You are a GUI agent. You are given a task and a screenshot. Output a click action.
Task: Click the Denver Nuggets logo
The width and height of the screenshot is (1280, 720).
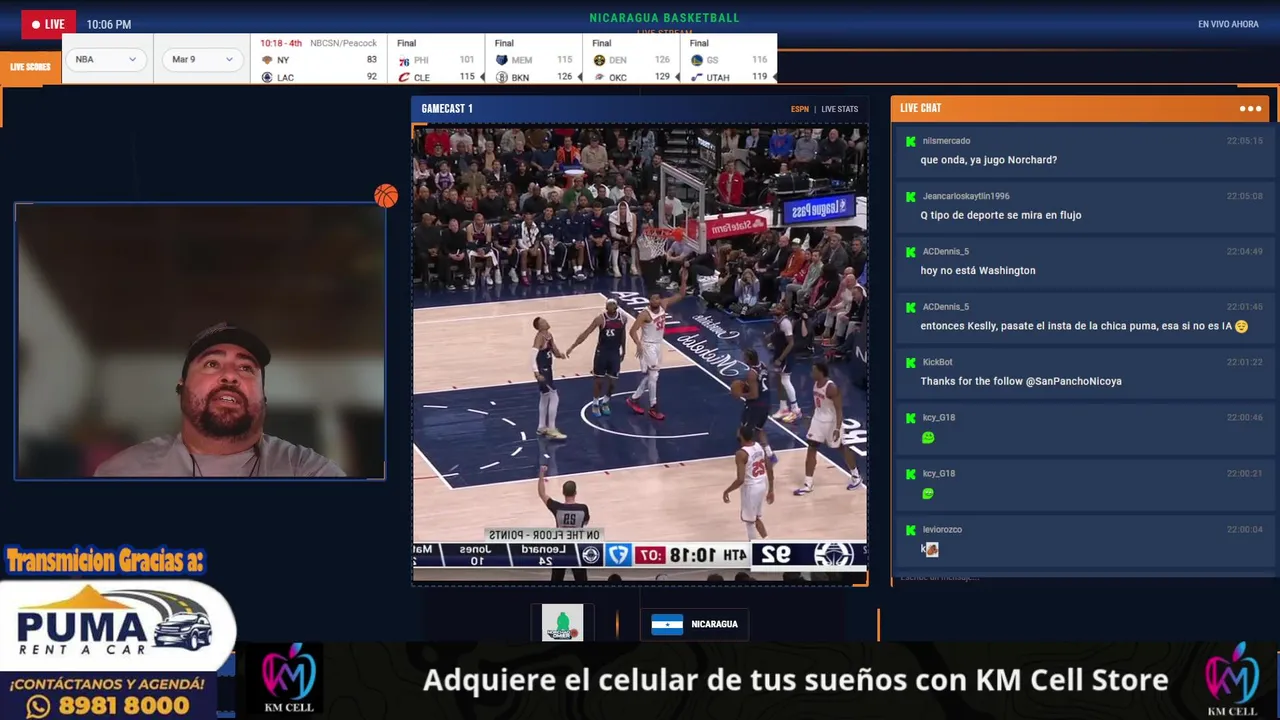(599, 60)
